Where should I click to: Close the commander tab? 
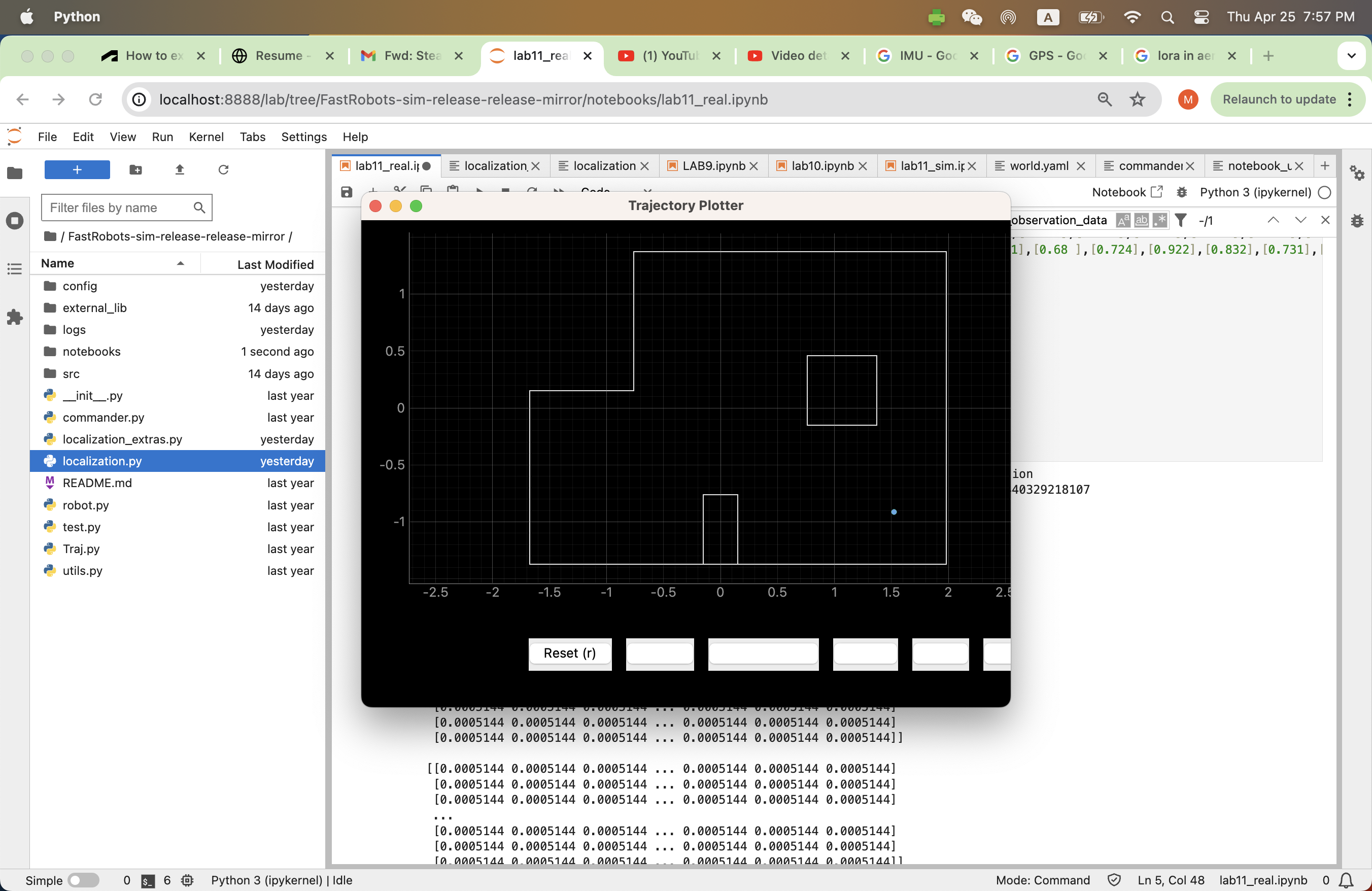1190,166
